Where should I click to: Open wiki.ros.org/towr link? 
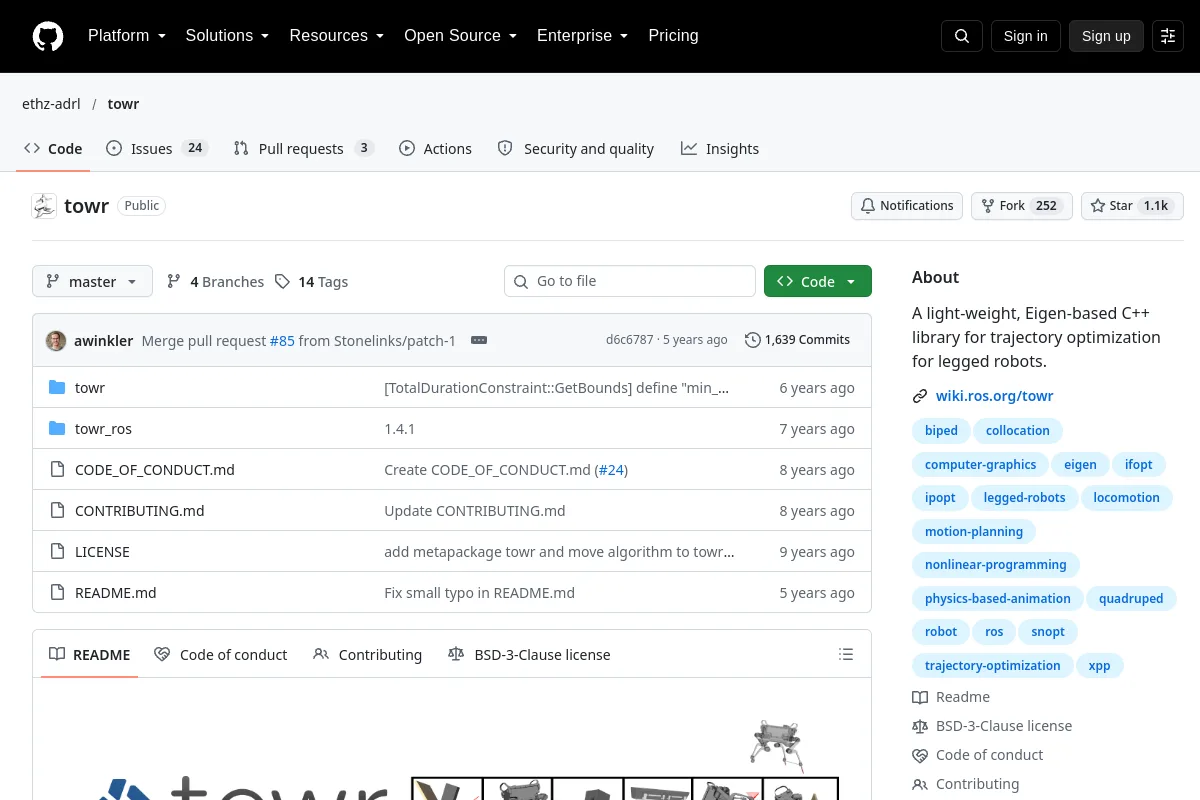tap(994, 396)
